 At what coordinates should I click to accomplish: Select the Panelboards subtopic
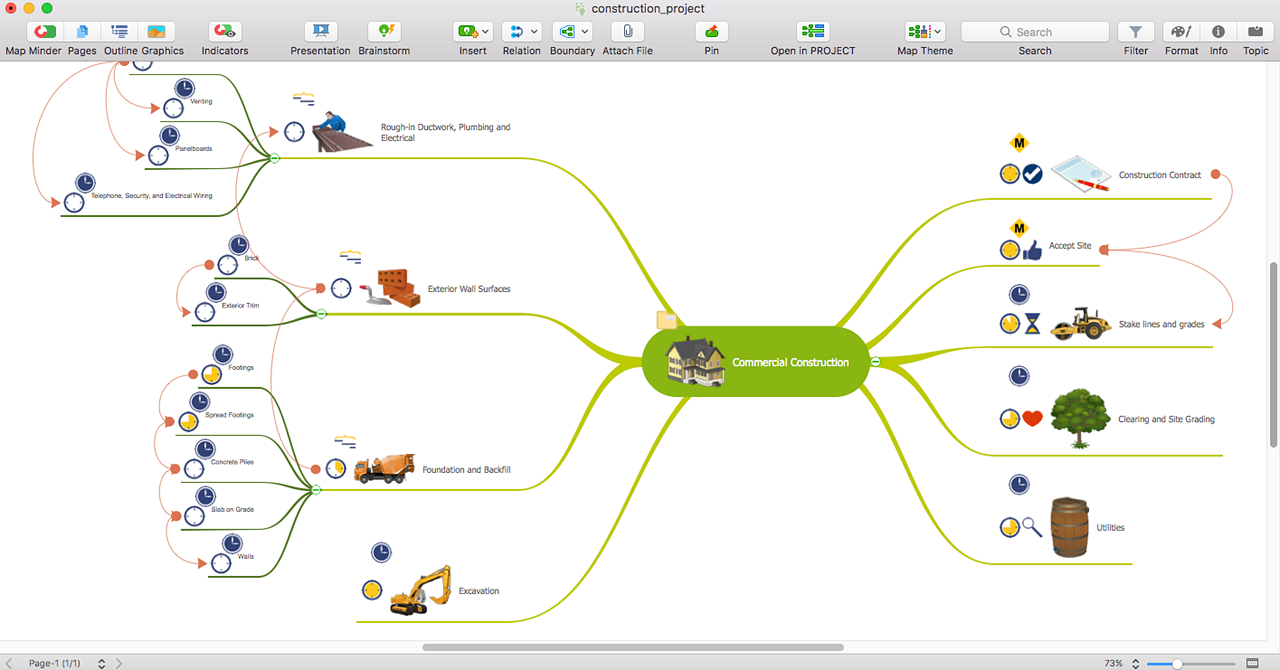pos(194,148)
